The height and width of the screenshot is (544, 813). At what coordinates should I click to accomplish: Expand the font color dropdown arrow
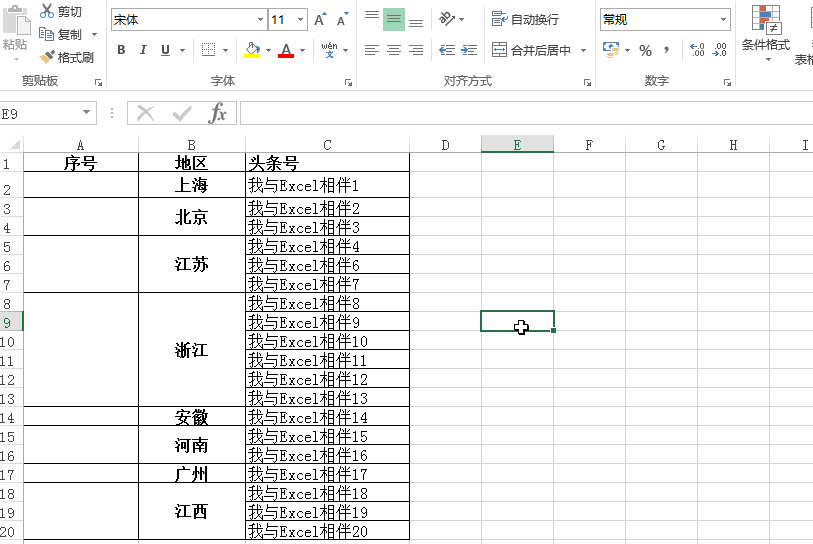click(x=302, y=50)
